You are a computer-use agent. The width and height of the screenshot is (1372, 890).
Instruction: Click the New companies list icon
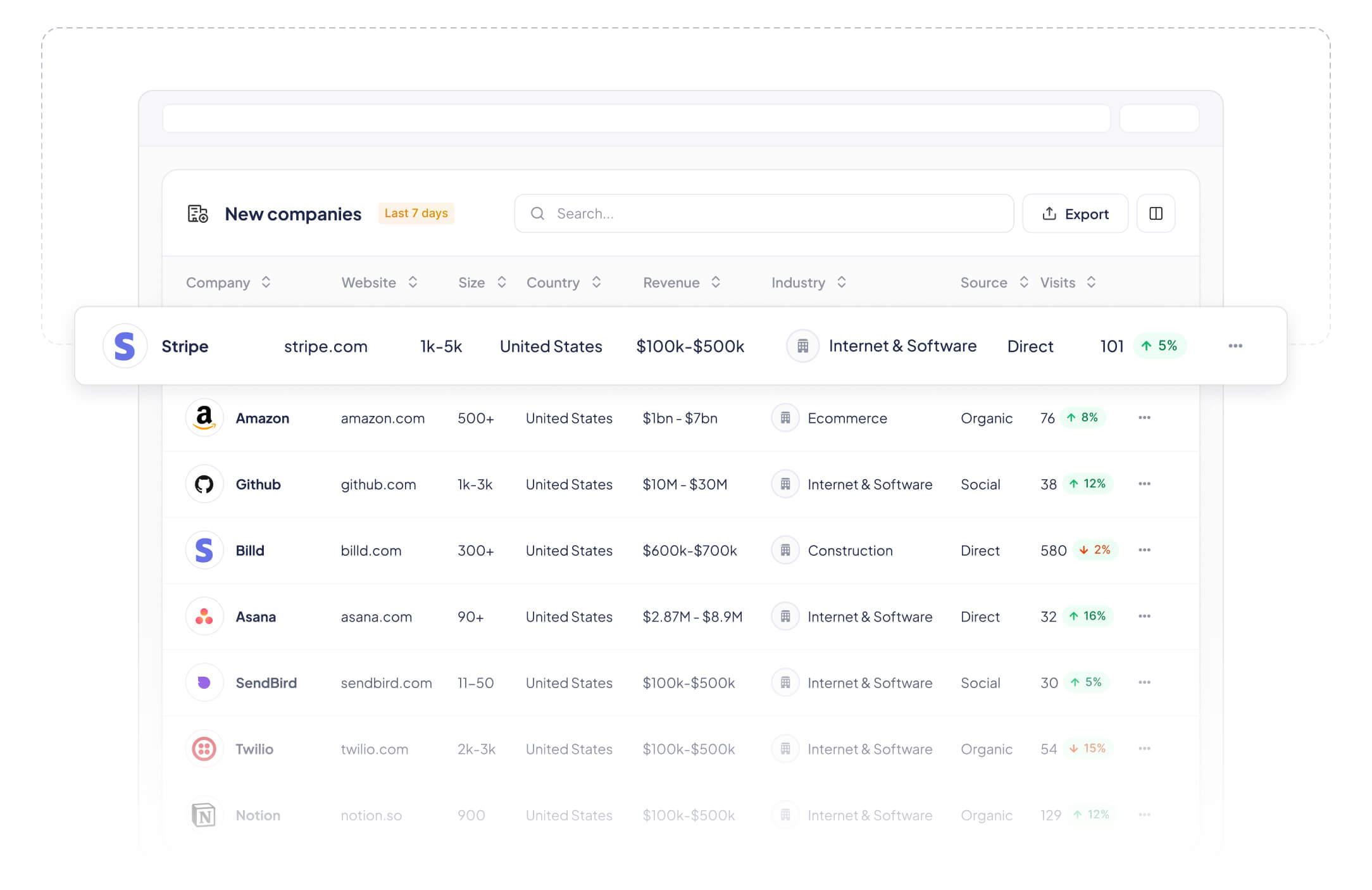(197, 214)
